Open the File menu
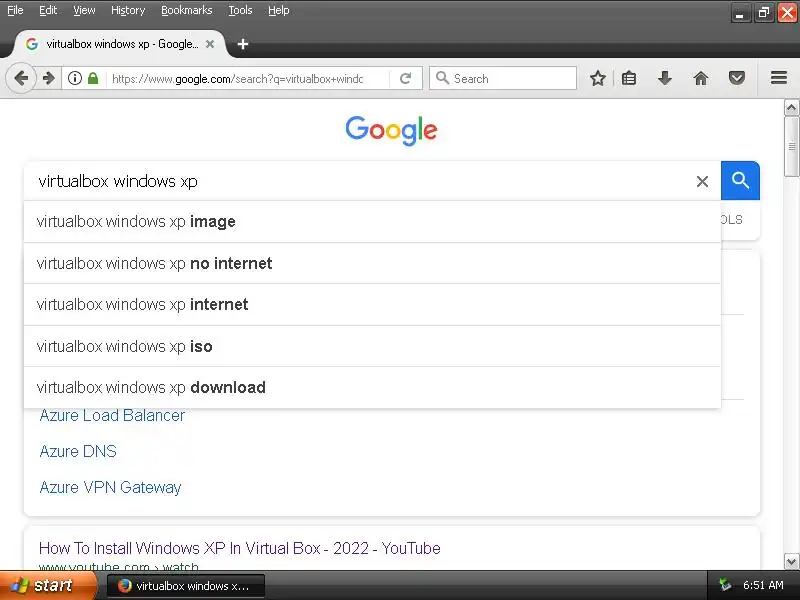 15,10
